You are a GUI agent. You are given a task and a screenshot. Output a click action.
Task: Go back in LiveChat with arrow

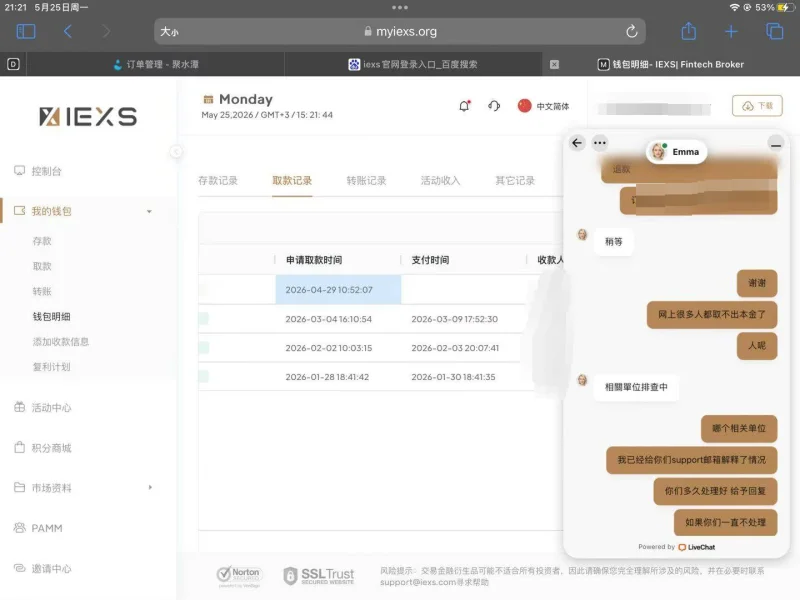coord(577,143)
